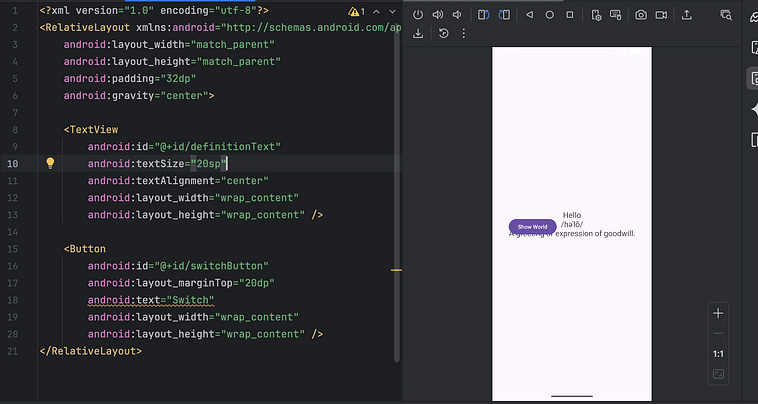Screen dimensions: 758x404
Task: Click the <Button tag on line 15
Action: [x=85, y=249]
